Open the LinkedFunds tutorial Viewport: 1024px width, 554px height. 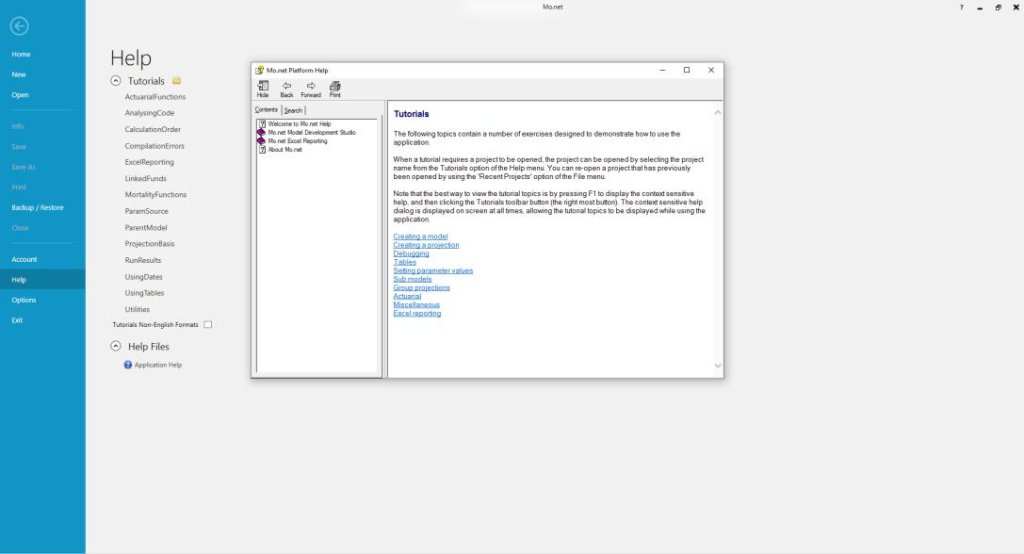tap(146, 178)
